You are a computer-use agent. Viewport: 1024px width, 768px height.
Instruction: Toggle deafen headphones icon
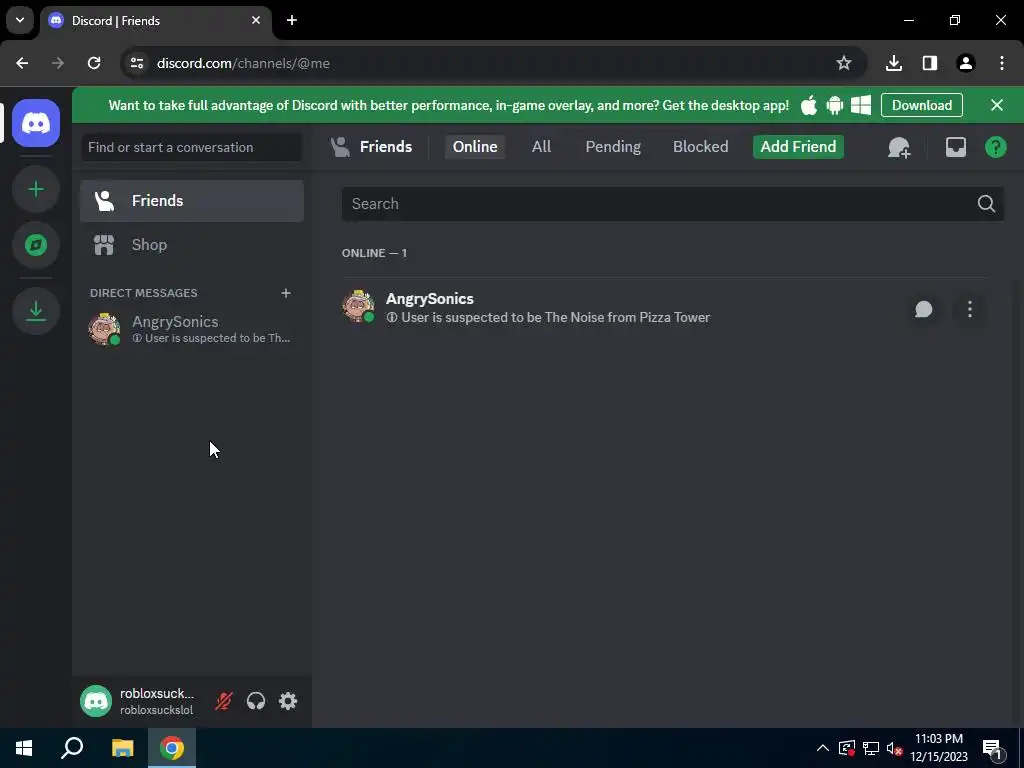pos(256,701)
